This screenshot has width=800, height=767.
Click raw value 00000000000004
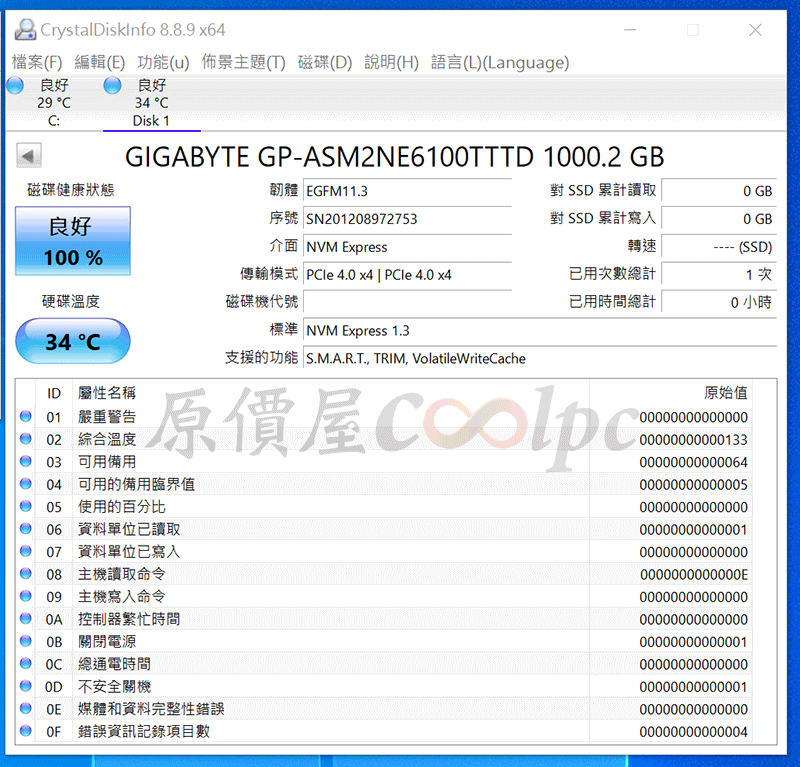[693, 732]
